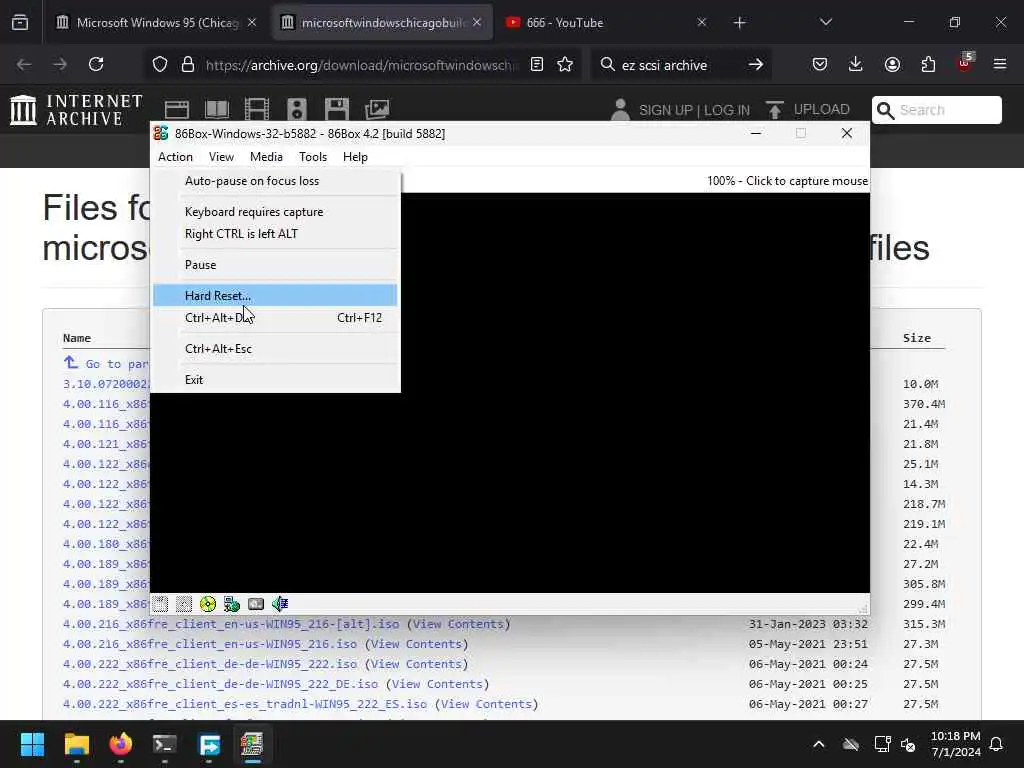Click the CD-ROM drive icon in 86Box status bar

click(x=208, y=604)
